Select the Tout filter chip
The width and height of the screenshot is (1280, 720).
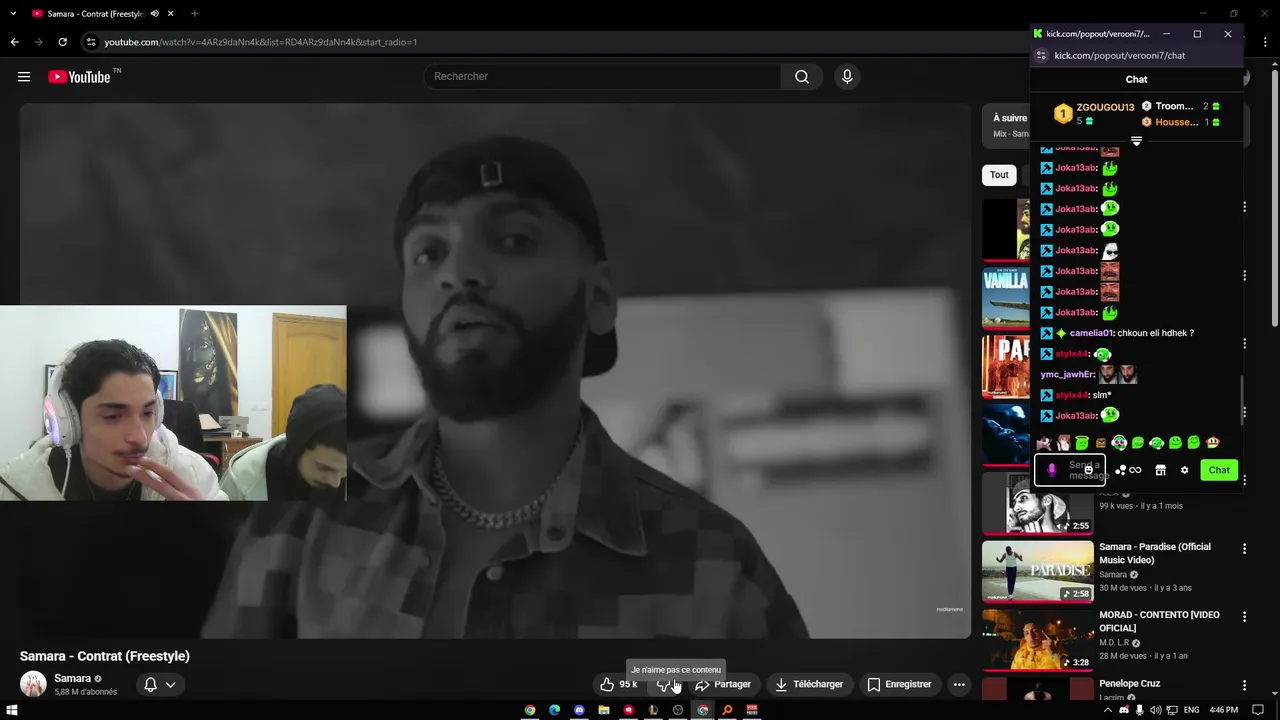pos(999,175)
